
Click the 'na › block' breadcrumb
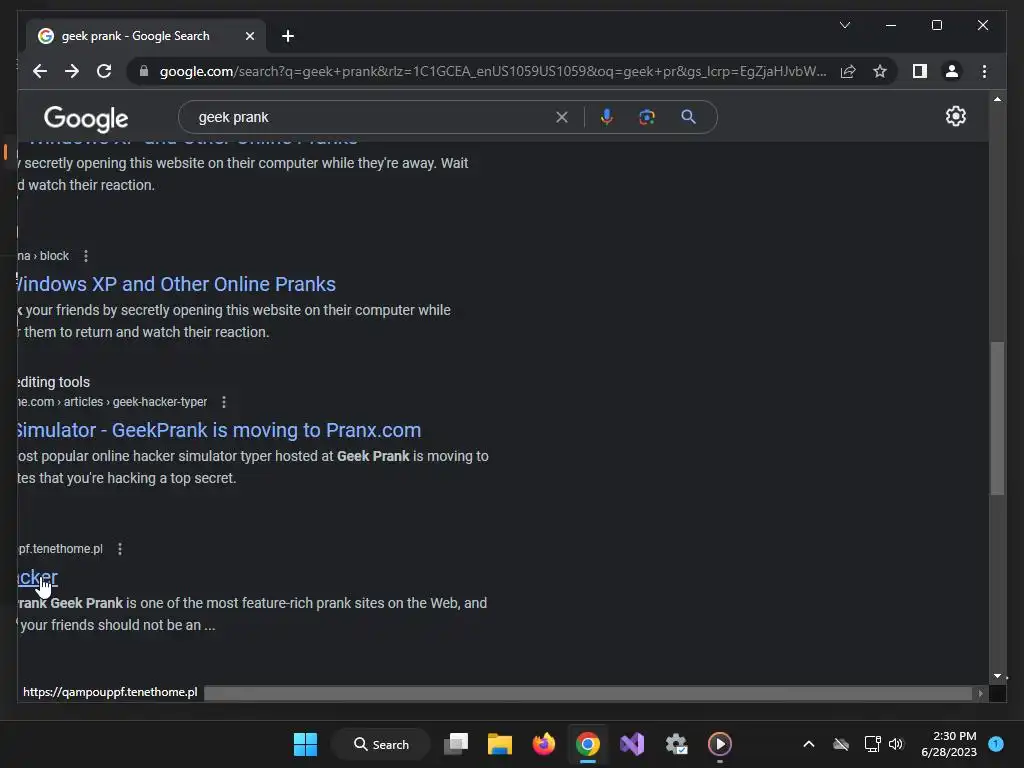43,256
